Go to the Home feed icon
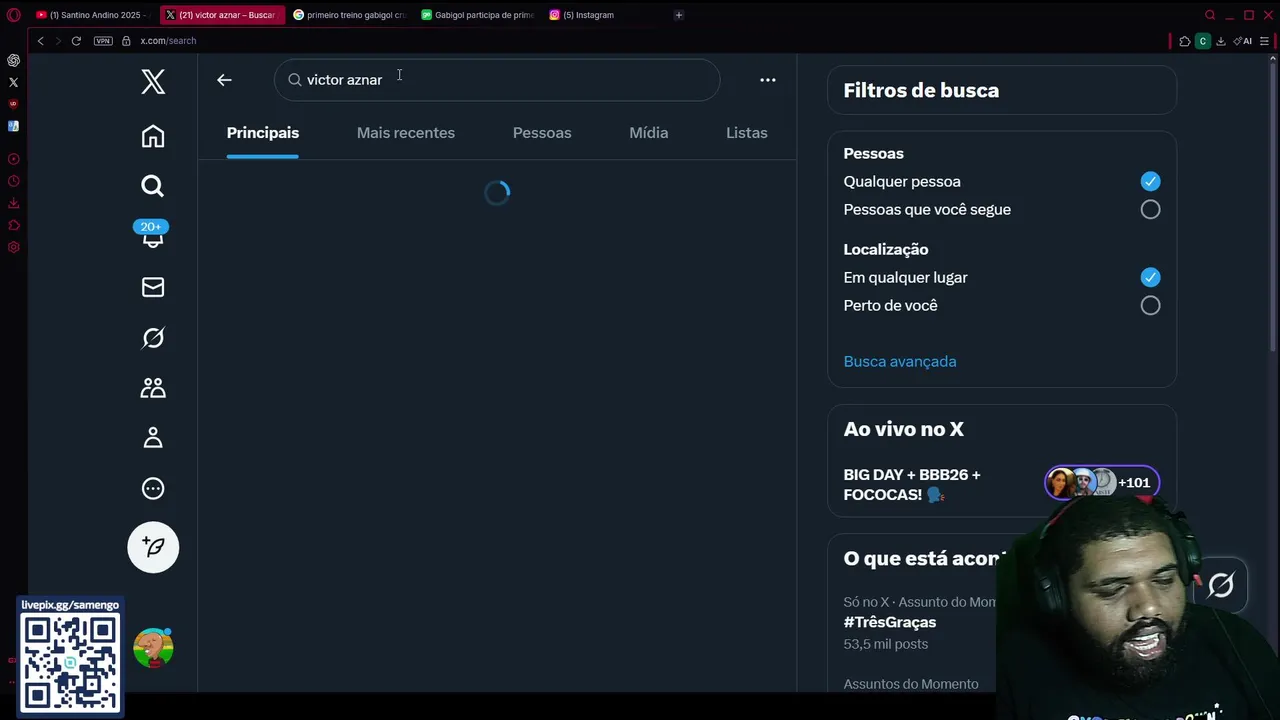This screenshot has width=1280, height=720. pyautogui.click(x=153, y=136)
